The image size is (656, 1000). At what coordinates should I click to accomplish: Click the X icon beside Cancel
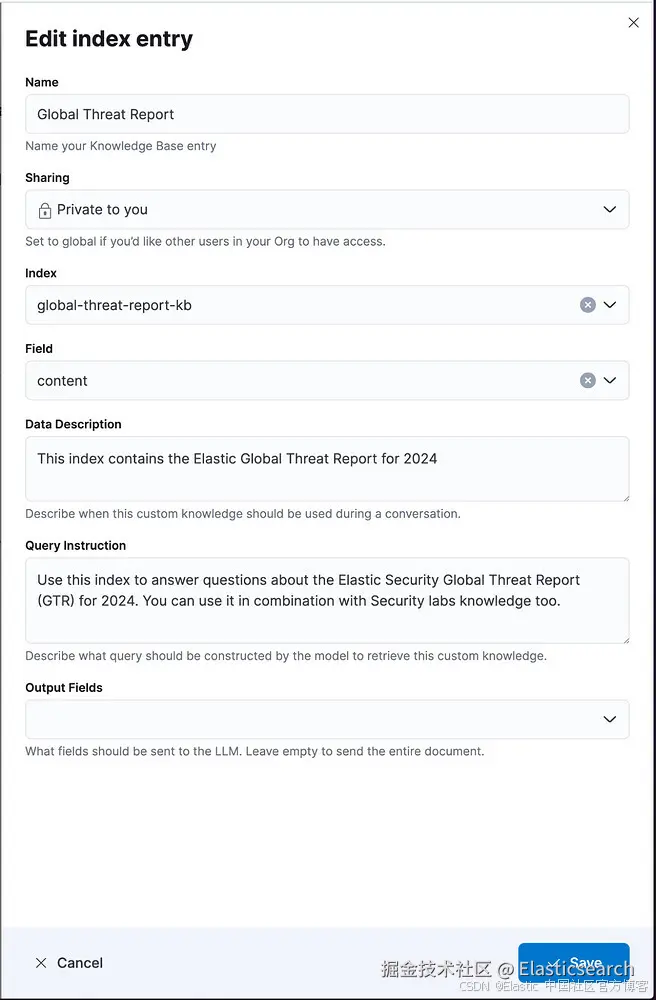click(x=41, y=963)
